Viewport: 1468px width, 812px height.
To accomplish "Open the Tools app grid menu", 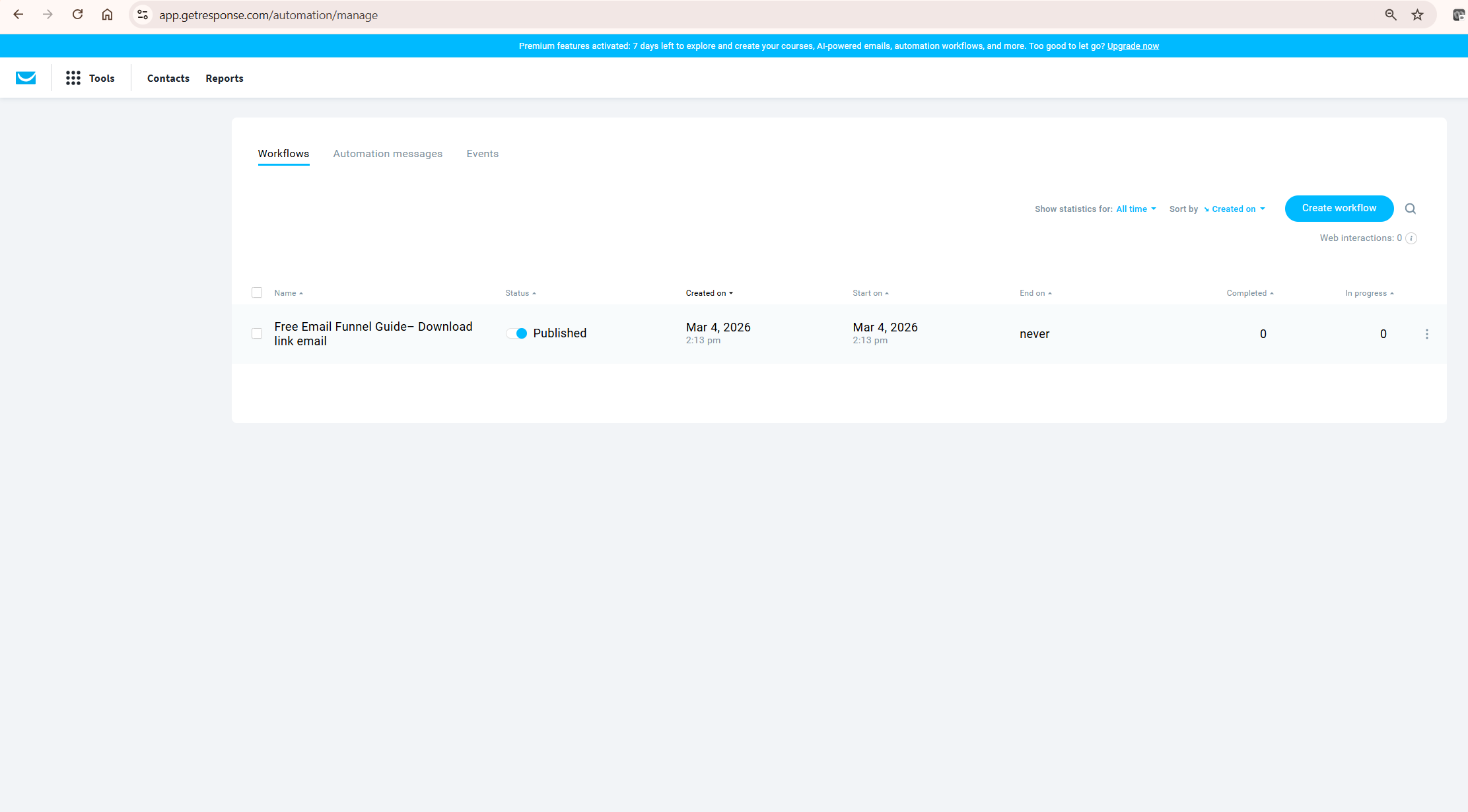I will 73,77.
